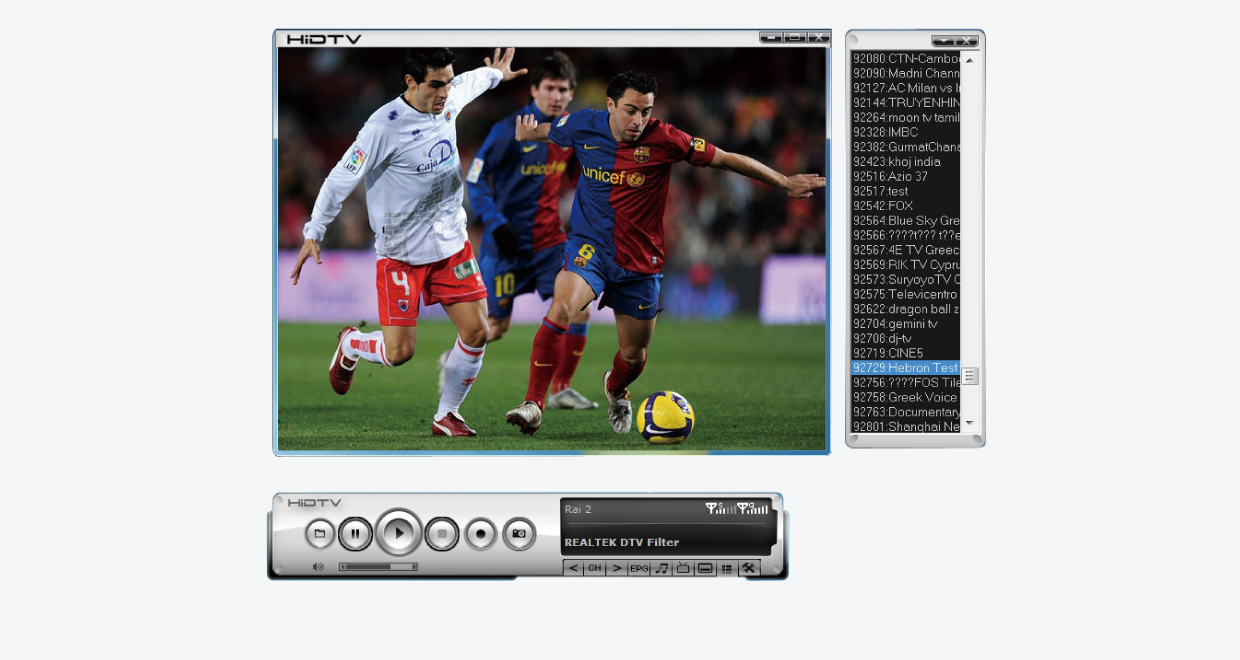Screen dimensions: 1240x660
Task: Select channel 92144:TRUYENHINH
Action: 906,102
